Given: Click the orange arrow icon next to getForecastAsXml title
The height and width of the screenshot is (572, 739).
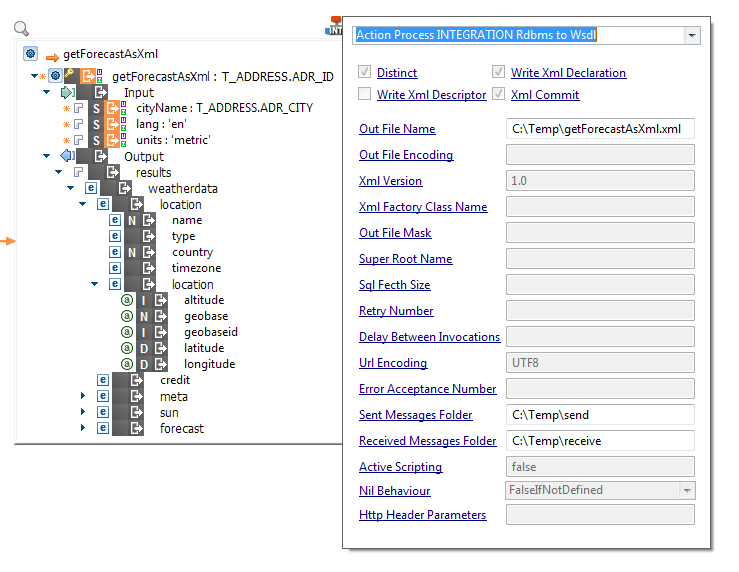Looking at the screenshot, I should point(52,57).
